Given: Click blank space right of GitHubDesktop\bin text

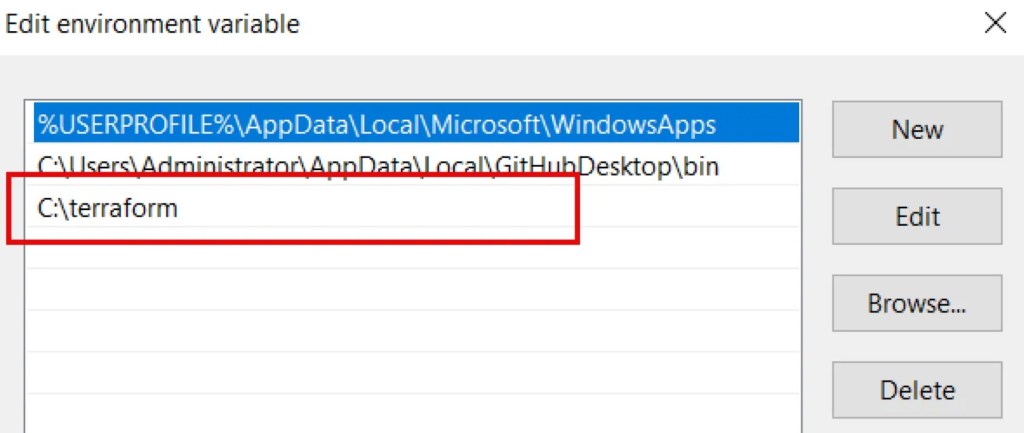Looking at the screenshot, I should pos(760,166).
